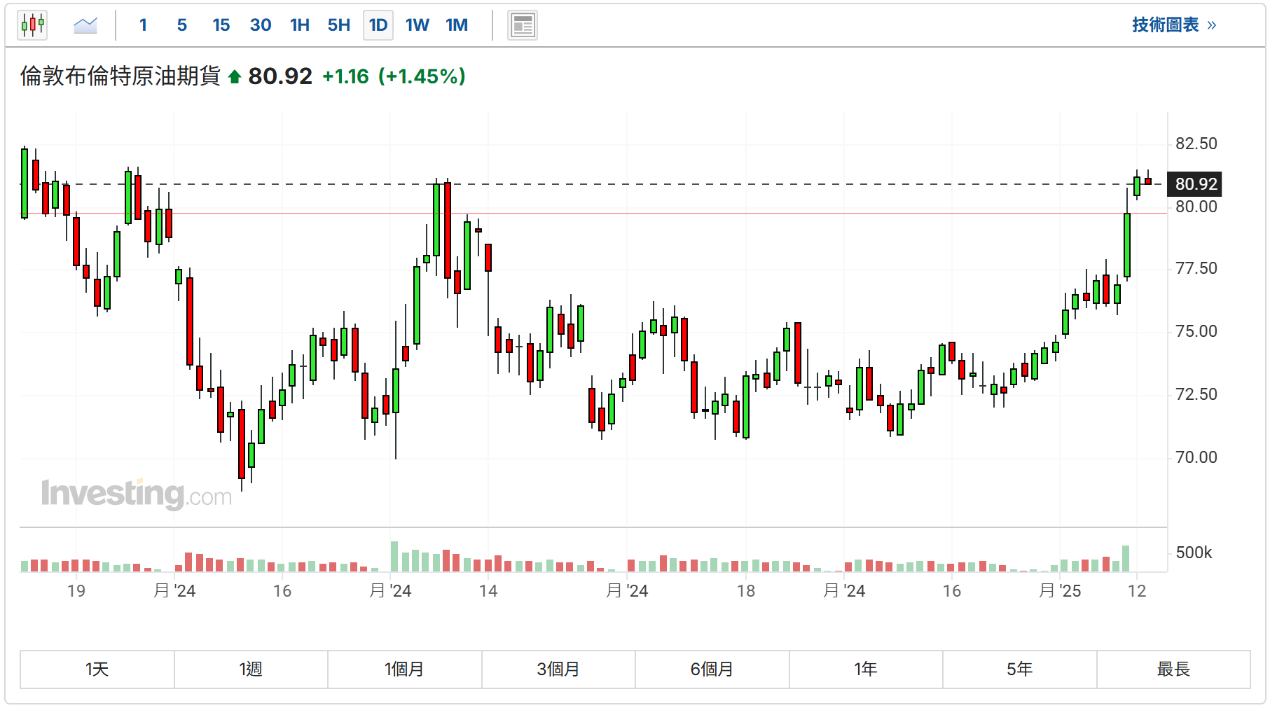Screen dimensions: 1270x708
Task: Change interval to 1M monthly
Action: click(x=456, y=25)
